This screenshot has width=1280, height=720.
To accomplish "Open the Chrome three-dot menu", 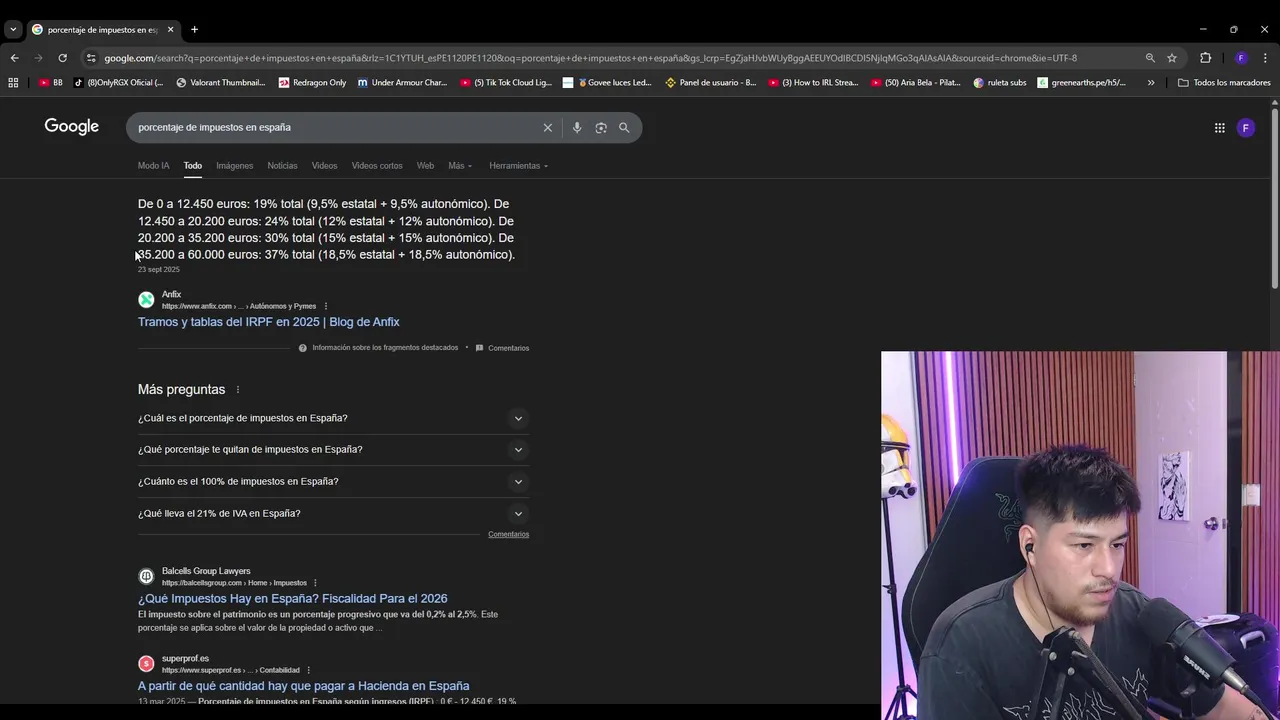I will click(1266, 58).
